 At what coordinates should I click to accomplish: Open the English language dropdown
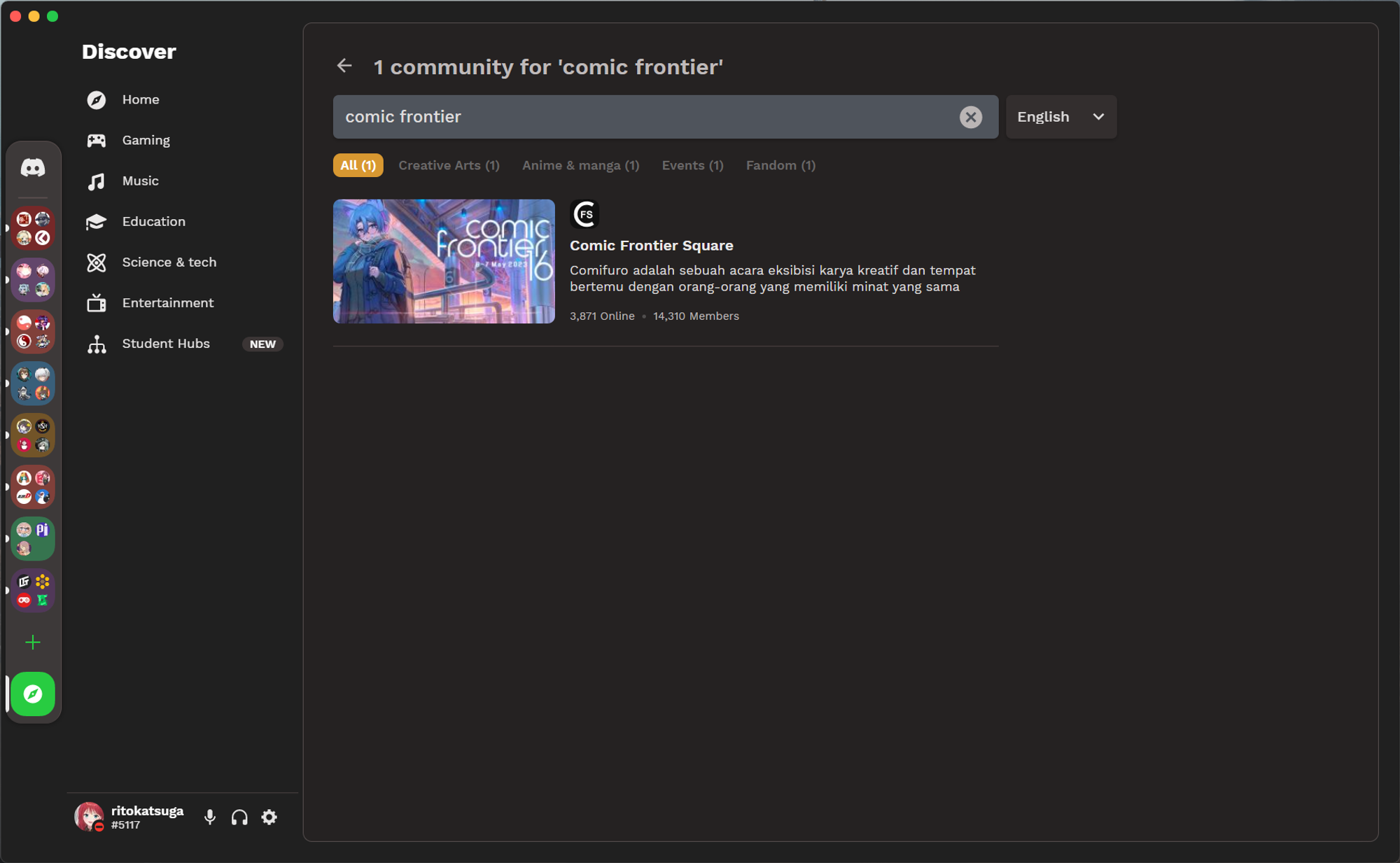pos(1061,117)
